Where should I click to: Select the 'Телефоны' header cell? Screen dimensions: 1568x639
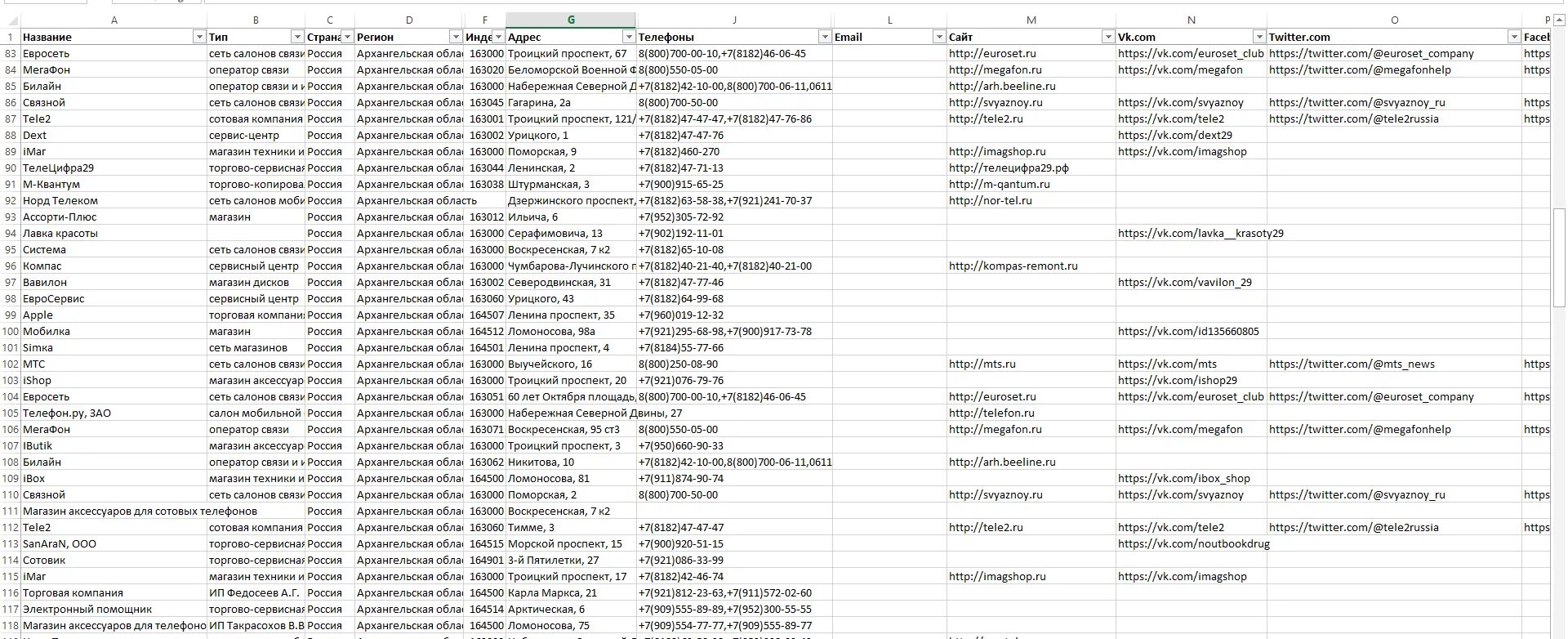click(734, 37)
